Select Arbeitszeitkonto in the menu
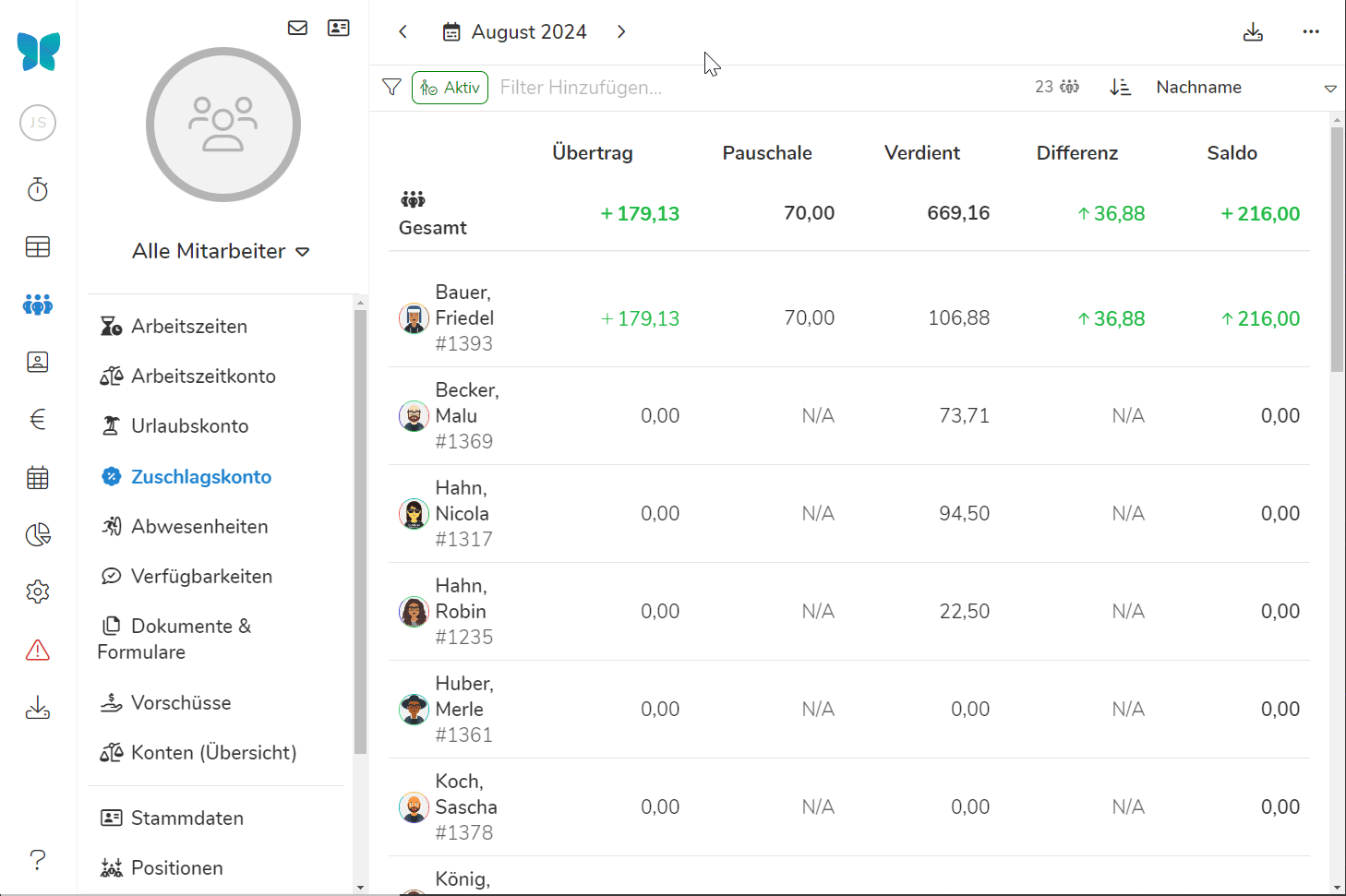 [203, 376]
